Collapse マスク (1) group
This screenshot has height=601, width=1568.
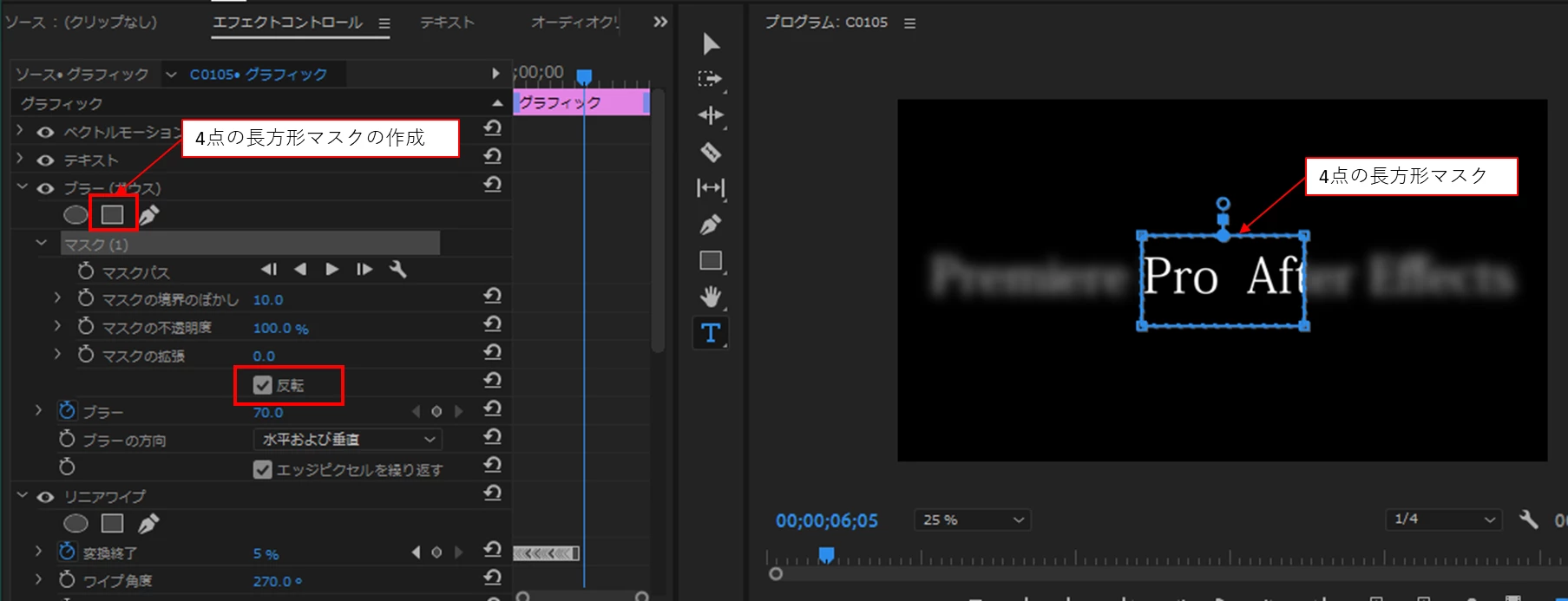pos(41,244)
